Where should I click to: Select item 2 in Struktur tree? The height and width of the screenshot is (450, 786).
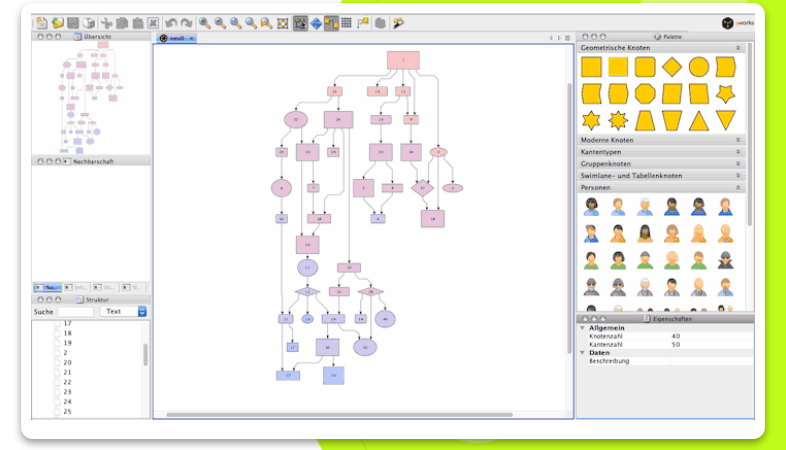[x=65, y=353]
